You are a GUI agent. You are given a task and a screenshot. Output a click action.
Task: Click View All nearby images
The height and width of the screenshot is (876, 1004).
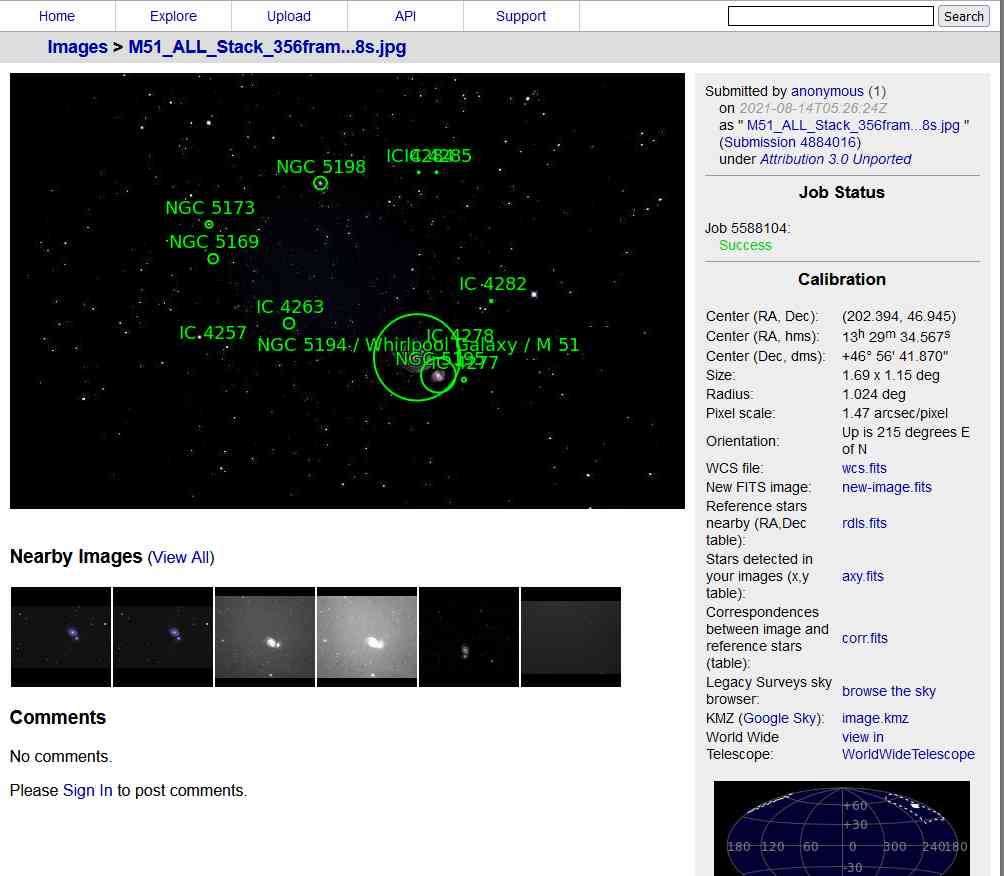click(x=181, y=558)
